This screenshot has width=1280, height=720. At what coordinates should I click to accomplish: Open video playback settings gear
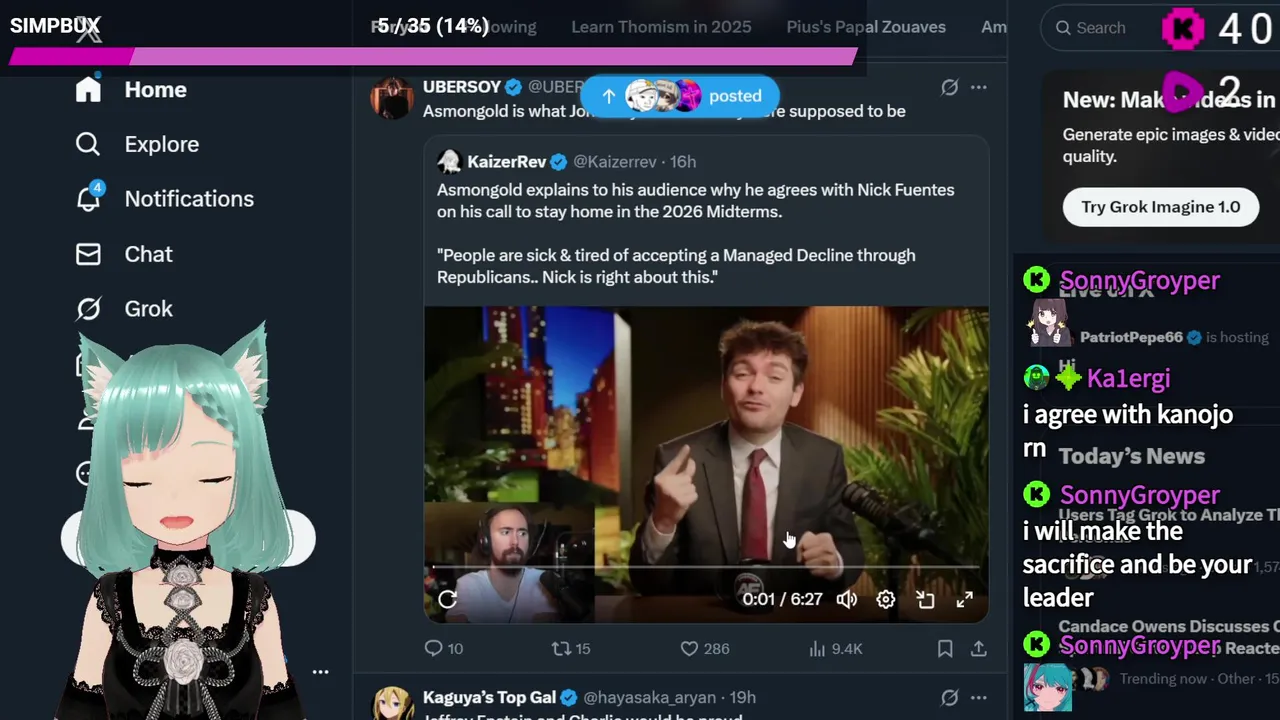point(886,599)
